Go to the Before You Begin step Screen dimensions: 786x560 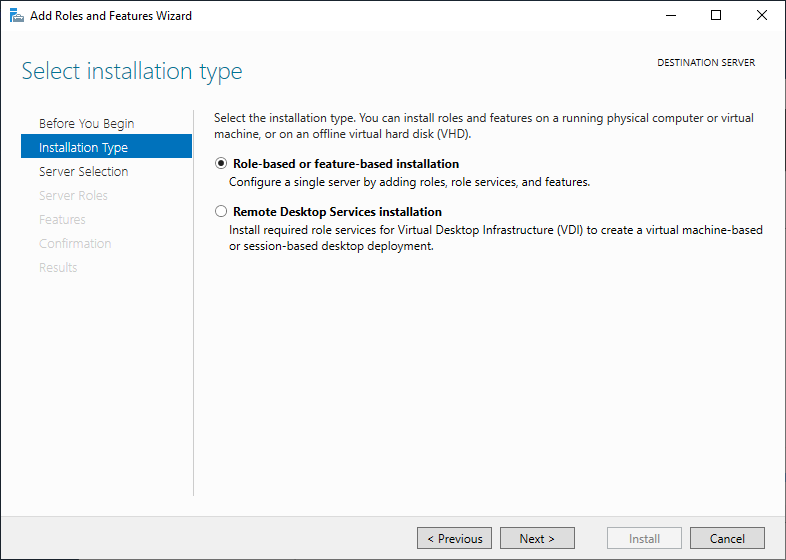coord(86,124)
